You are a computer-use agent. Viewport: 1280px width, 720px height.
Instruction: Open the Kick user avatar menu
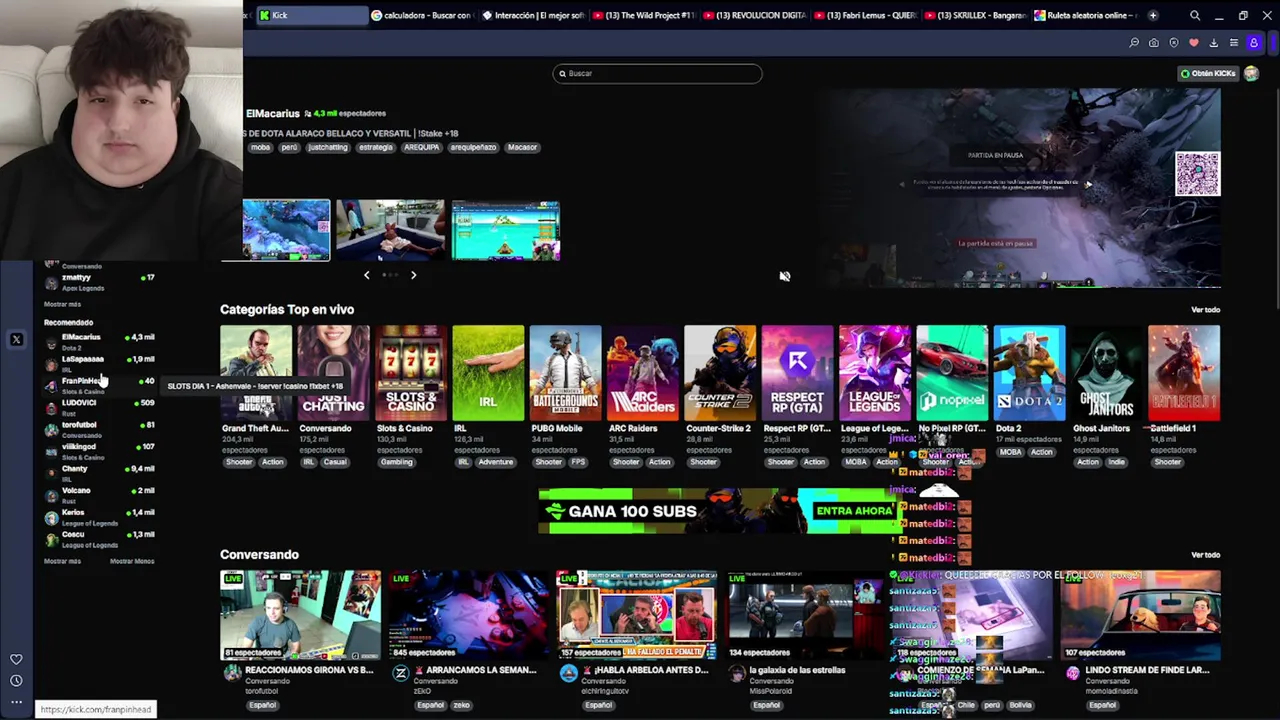pyautogui.click(x=1252, y=73)
